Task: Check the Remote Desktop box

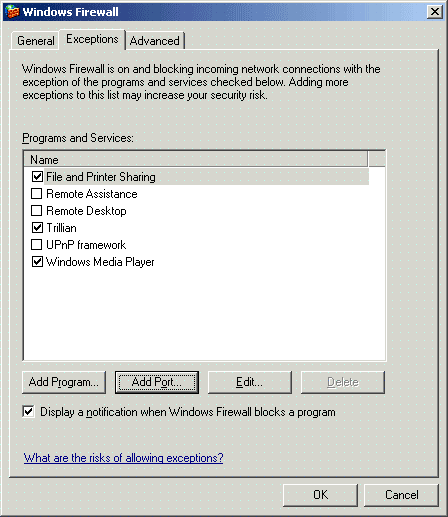Action: point(36,210)
